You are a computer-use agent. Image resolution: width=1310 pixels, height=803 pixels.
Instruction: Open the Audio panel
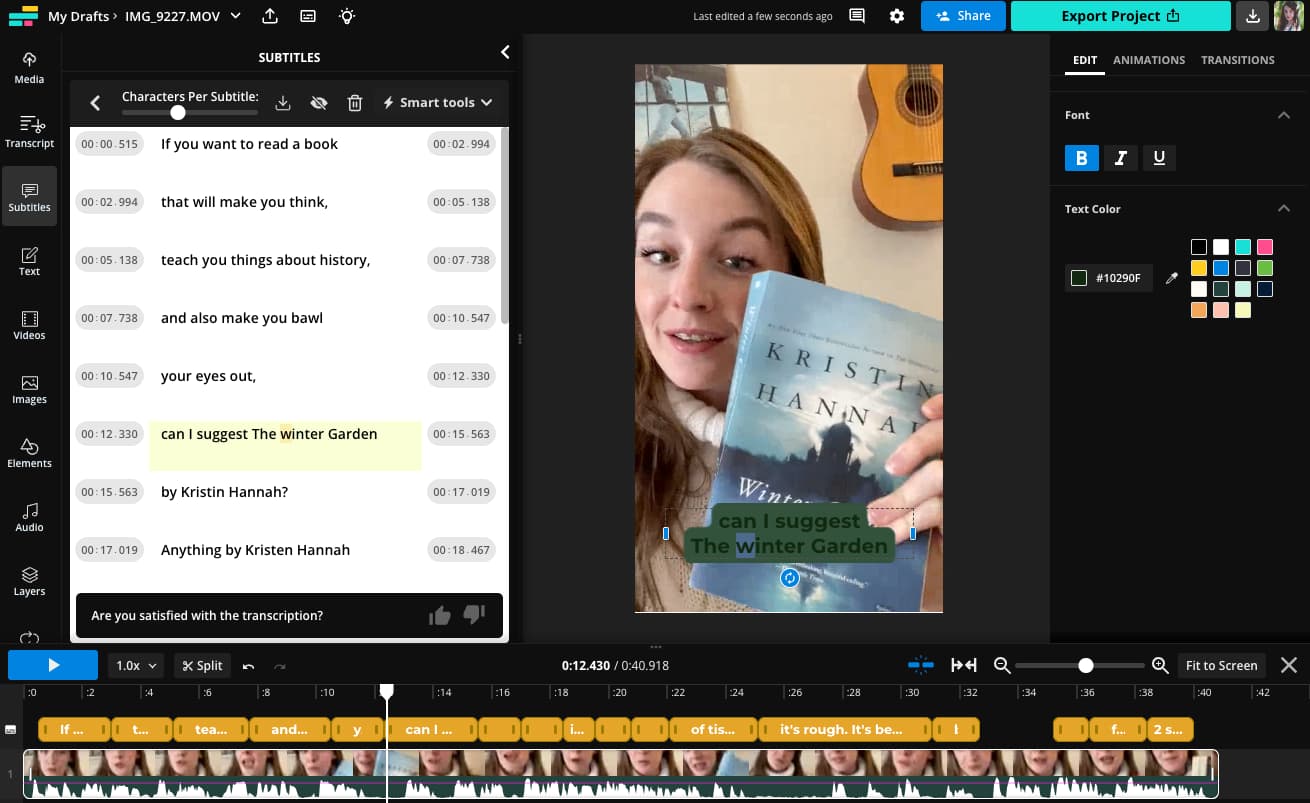(x=29, y=516)
